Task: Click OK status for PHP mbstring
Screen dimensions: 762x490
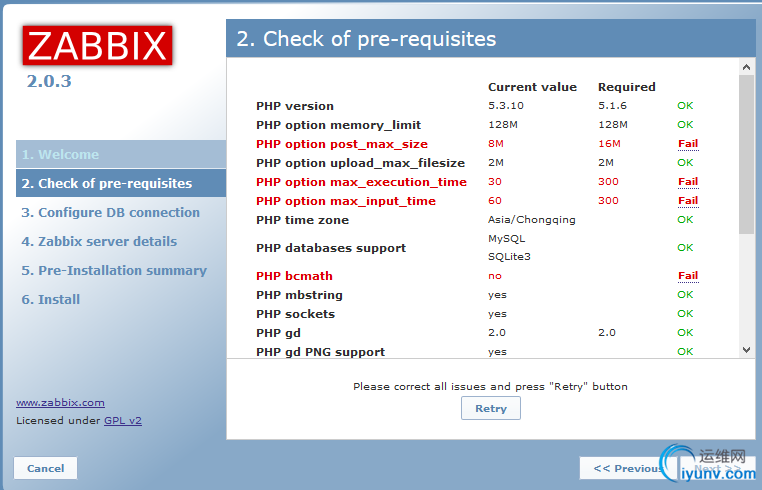Action: click(x=685, y=295)
